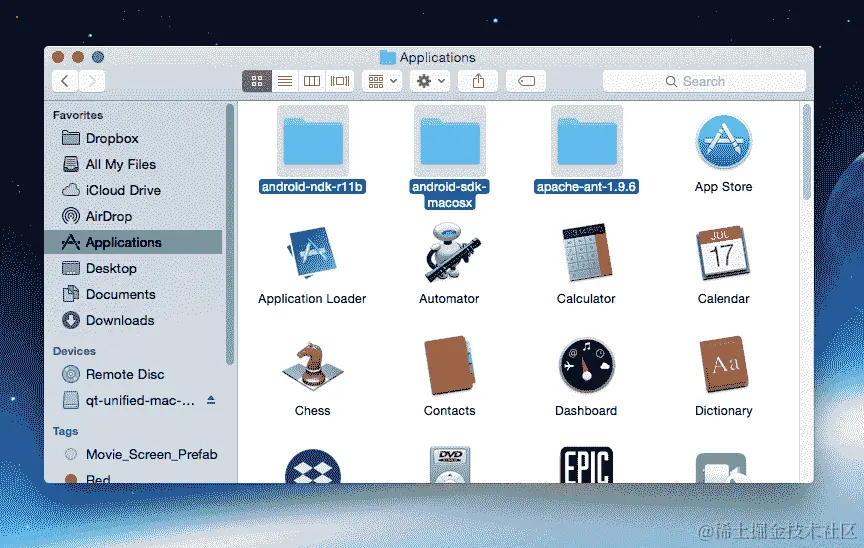Open All My Files in sidebar
Image resolution: width=864 pixels, height=548 pixels.
coord(134,164)
